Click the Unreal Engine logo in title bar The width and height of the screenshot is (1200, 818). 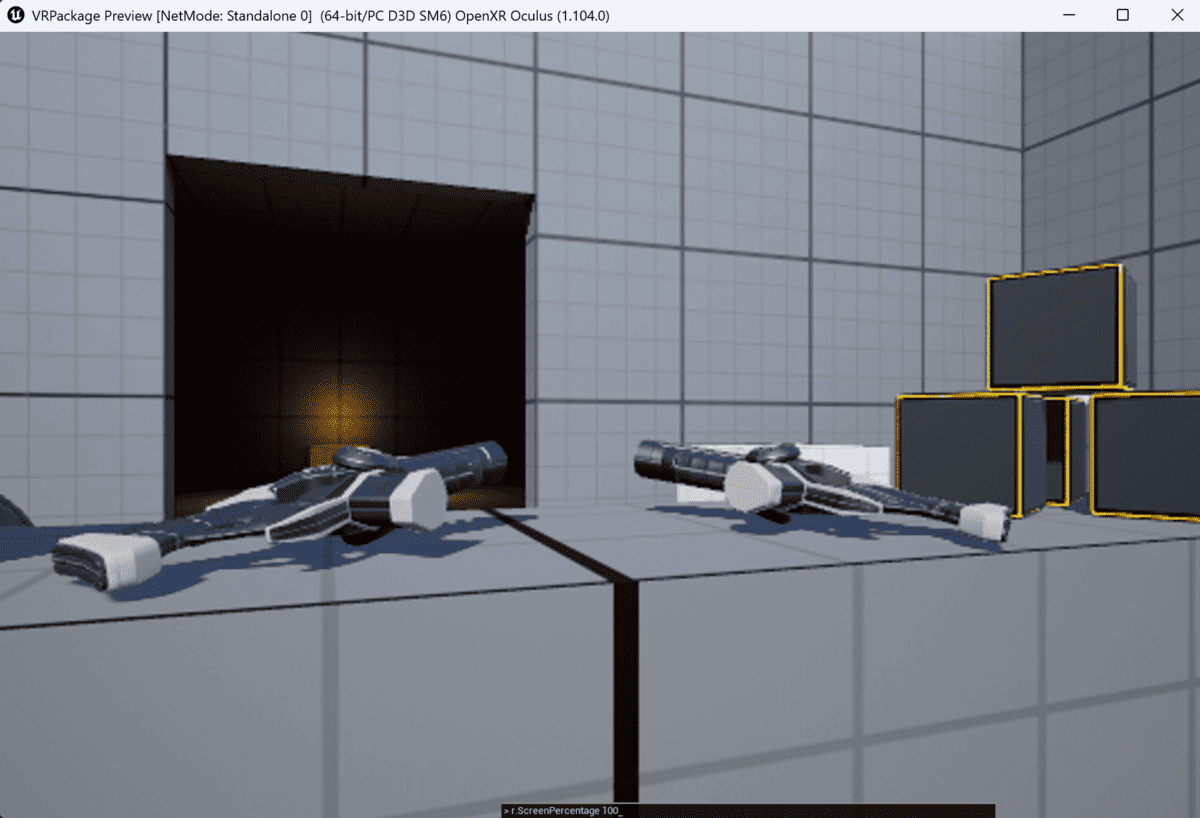15,15
